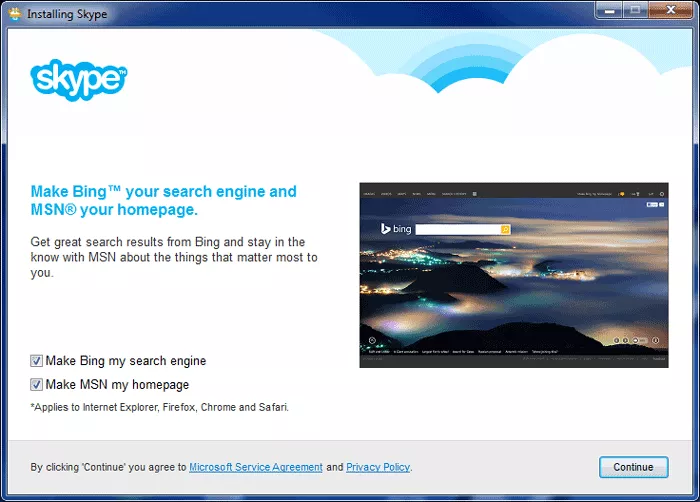Image resolution: width=700 pixels, height=502 pixels.
Task: Click the Applies to Internet Explorer footnote
Action: pyautogui.click(x=159, y=407)
